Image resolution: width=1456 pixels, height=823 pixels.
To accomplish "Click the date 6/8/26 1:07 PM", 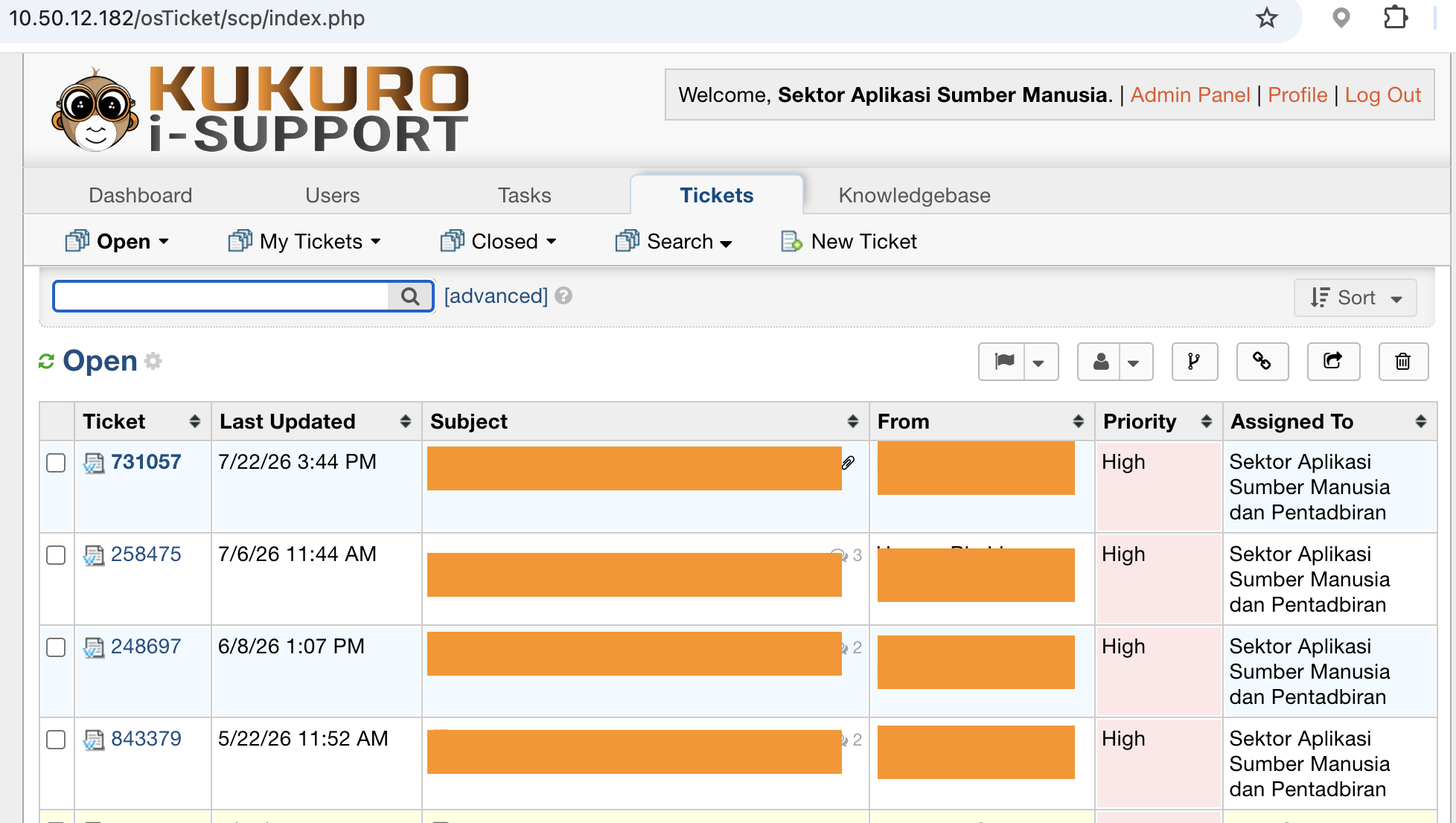I will [291, 647].
